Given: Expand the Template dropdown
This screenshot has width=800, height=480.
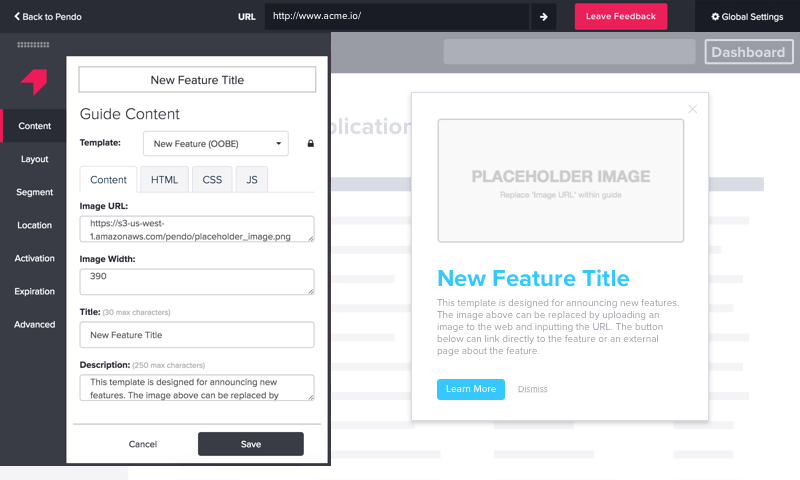Looking at the screenshot, I should [x=215, y=144].
